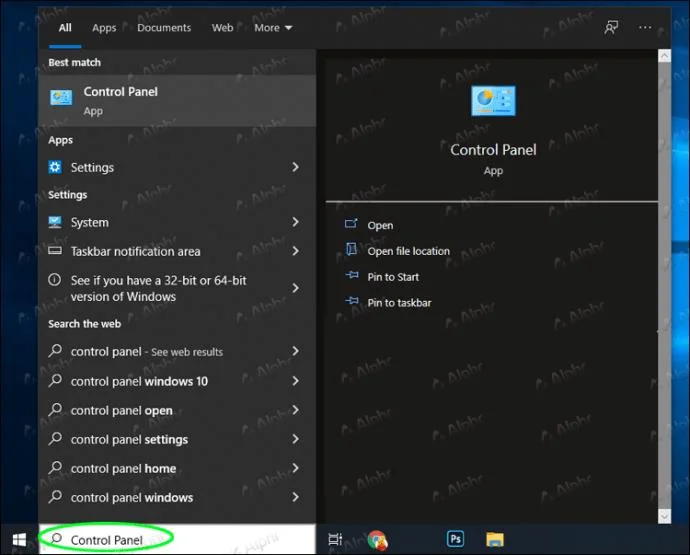Choose Pin to taskbar
The image size is (690, 555).
[399, 303]
